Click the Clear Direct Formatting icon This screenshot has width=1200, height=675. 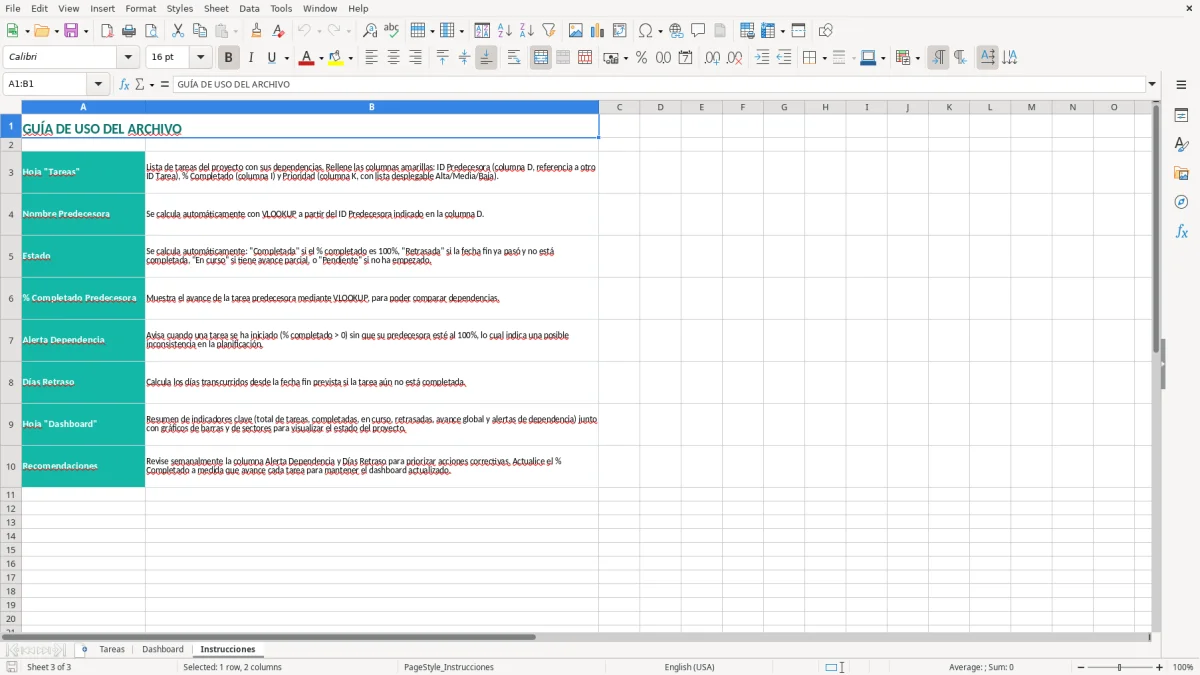[279, 31]
